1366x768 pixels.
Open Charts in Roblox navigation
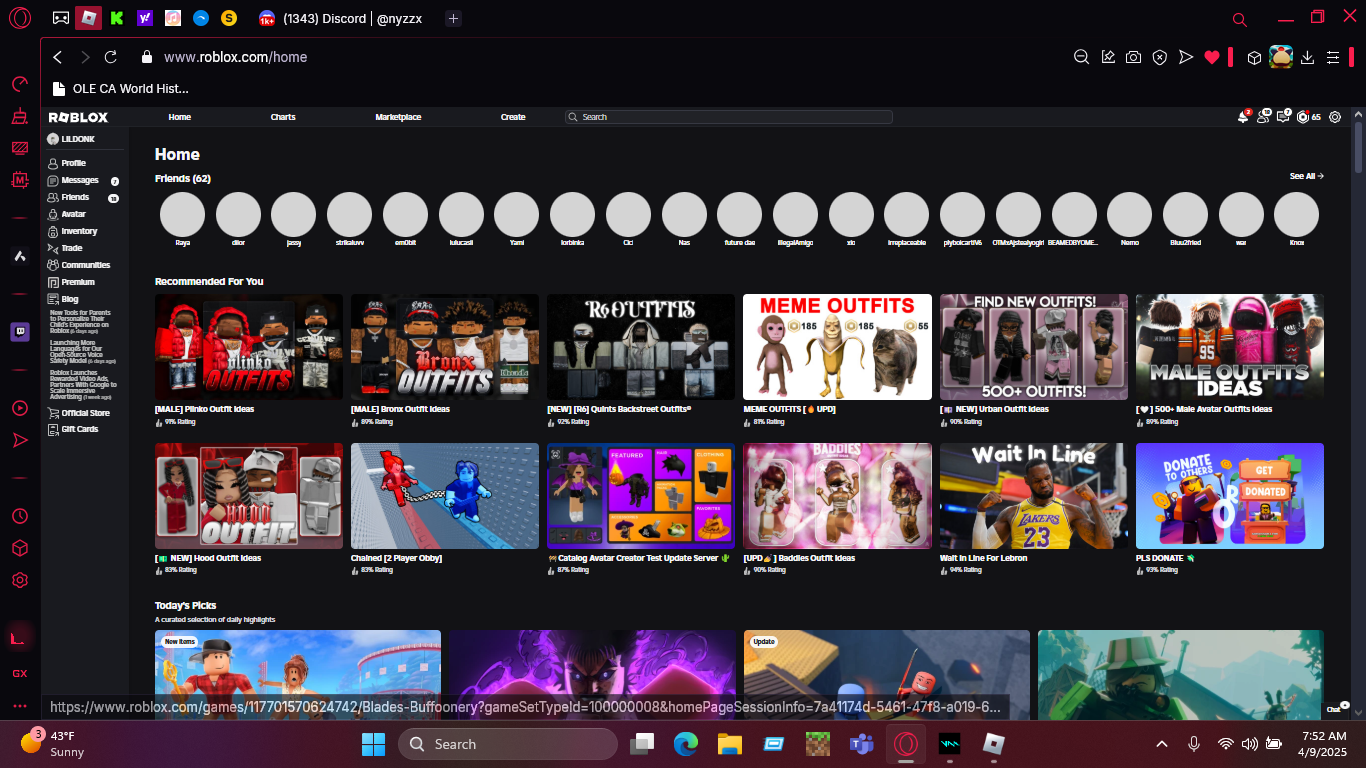pos(283,117)
